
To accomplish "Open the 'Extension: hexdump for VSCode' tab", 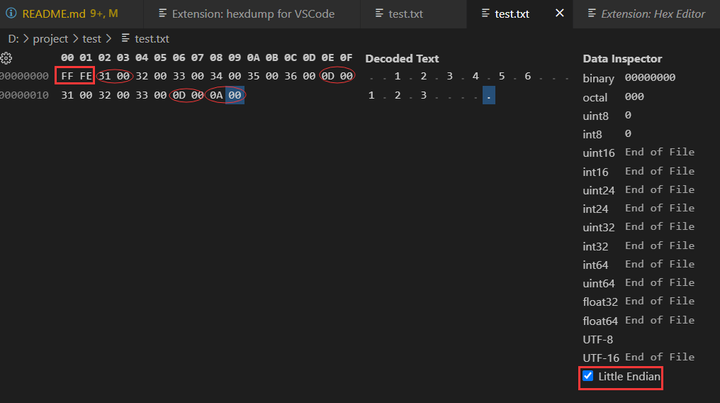I will pyautogui.click(x=252, y=14).
